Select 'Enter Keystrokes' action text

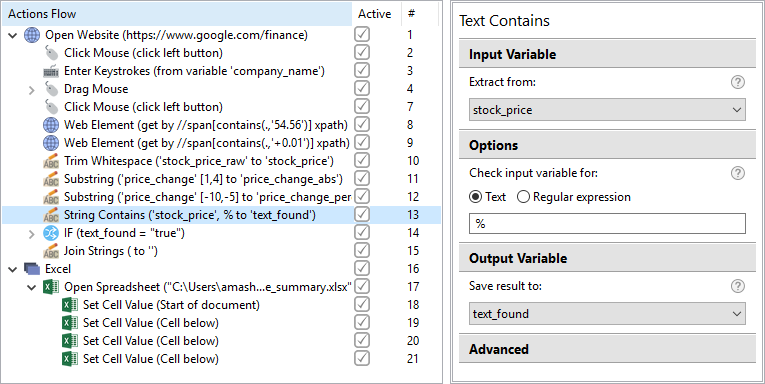point(194,71)
